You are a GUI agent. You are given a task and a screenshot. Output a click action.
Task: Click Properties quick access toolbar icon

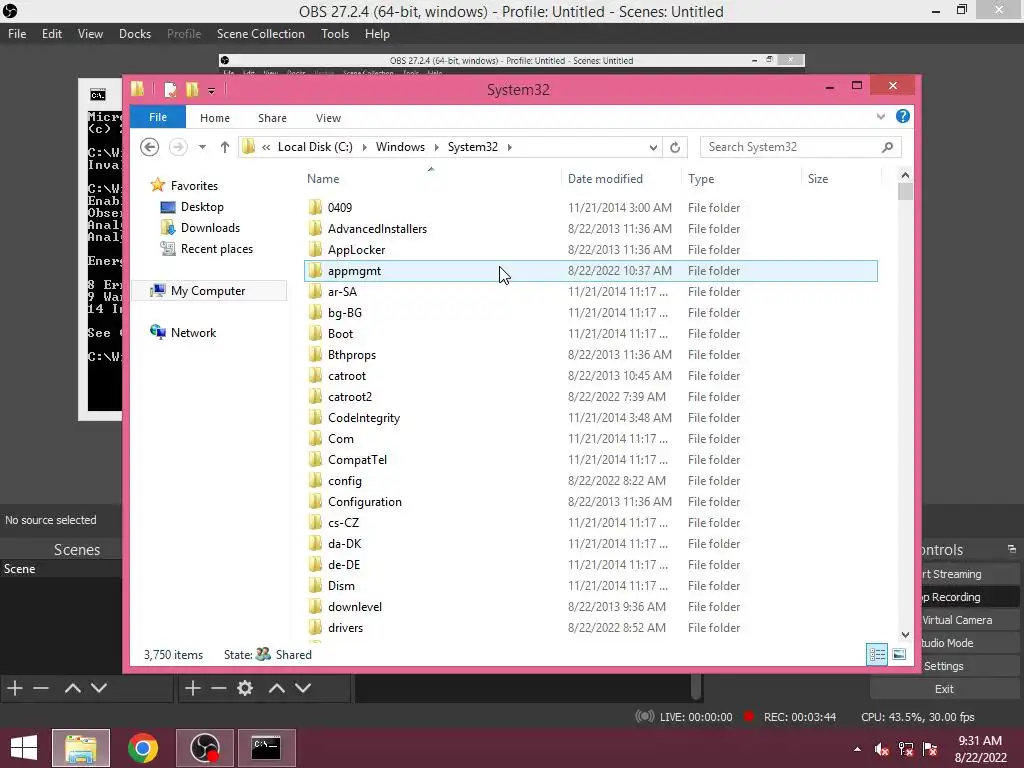170,89
